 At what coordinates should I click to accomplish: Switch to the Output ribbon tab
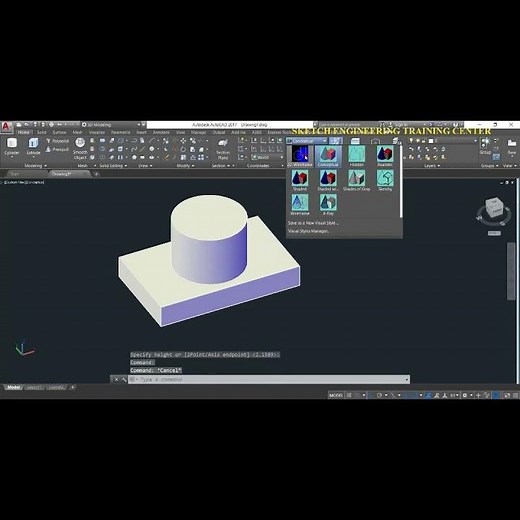[219, 132]
